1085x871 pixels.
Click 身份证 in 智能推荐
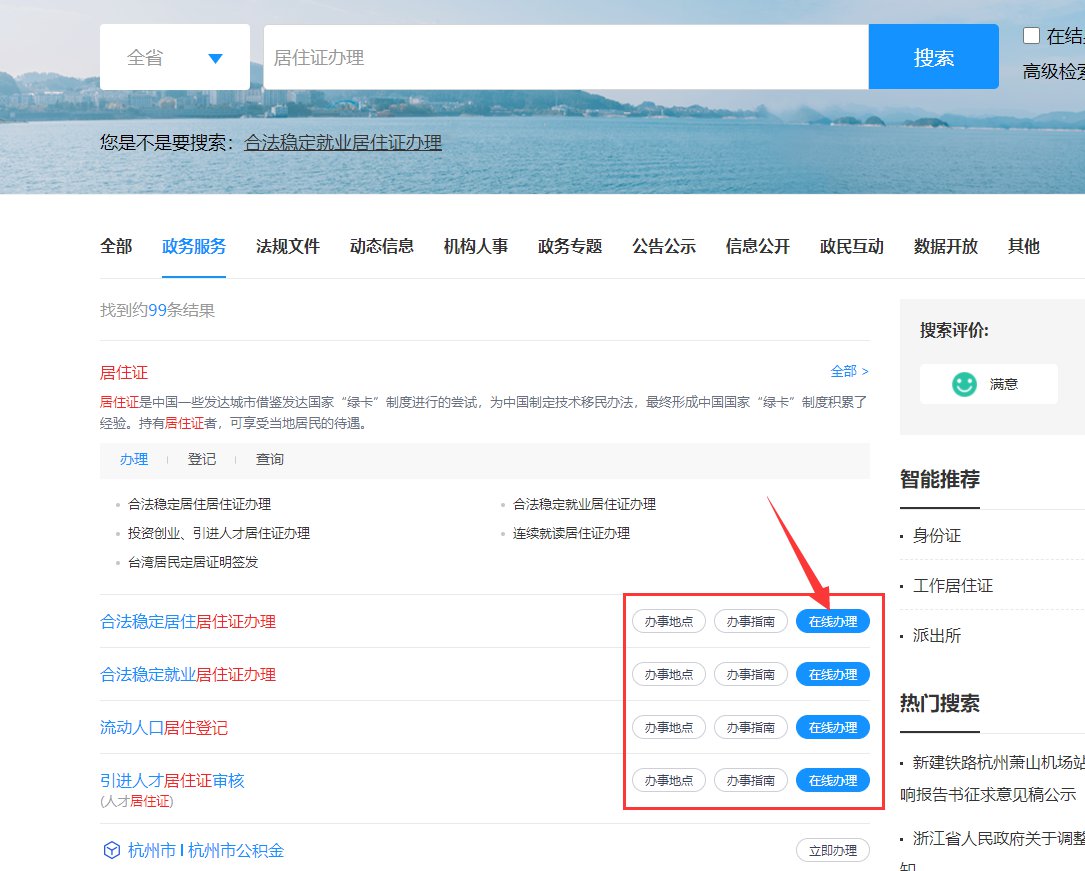(x=937, y=536)
